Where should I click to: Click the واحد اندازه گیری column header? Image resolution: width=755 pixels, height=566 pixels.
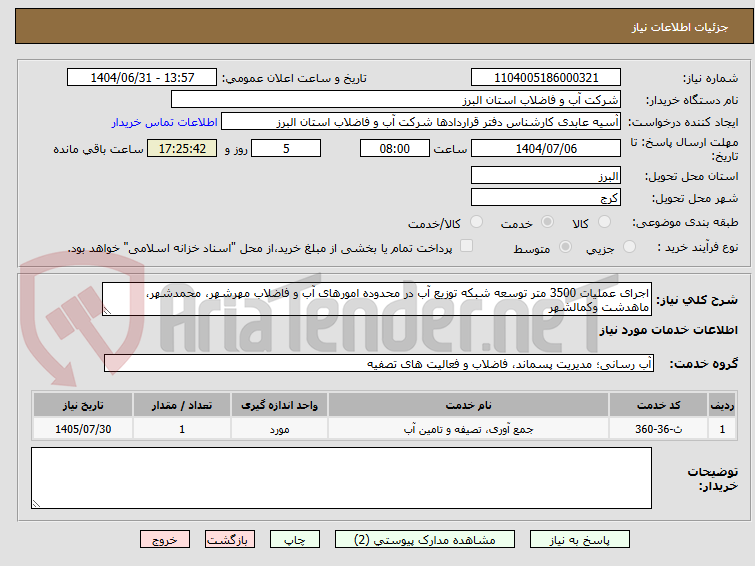[279, 405]
